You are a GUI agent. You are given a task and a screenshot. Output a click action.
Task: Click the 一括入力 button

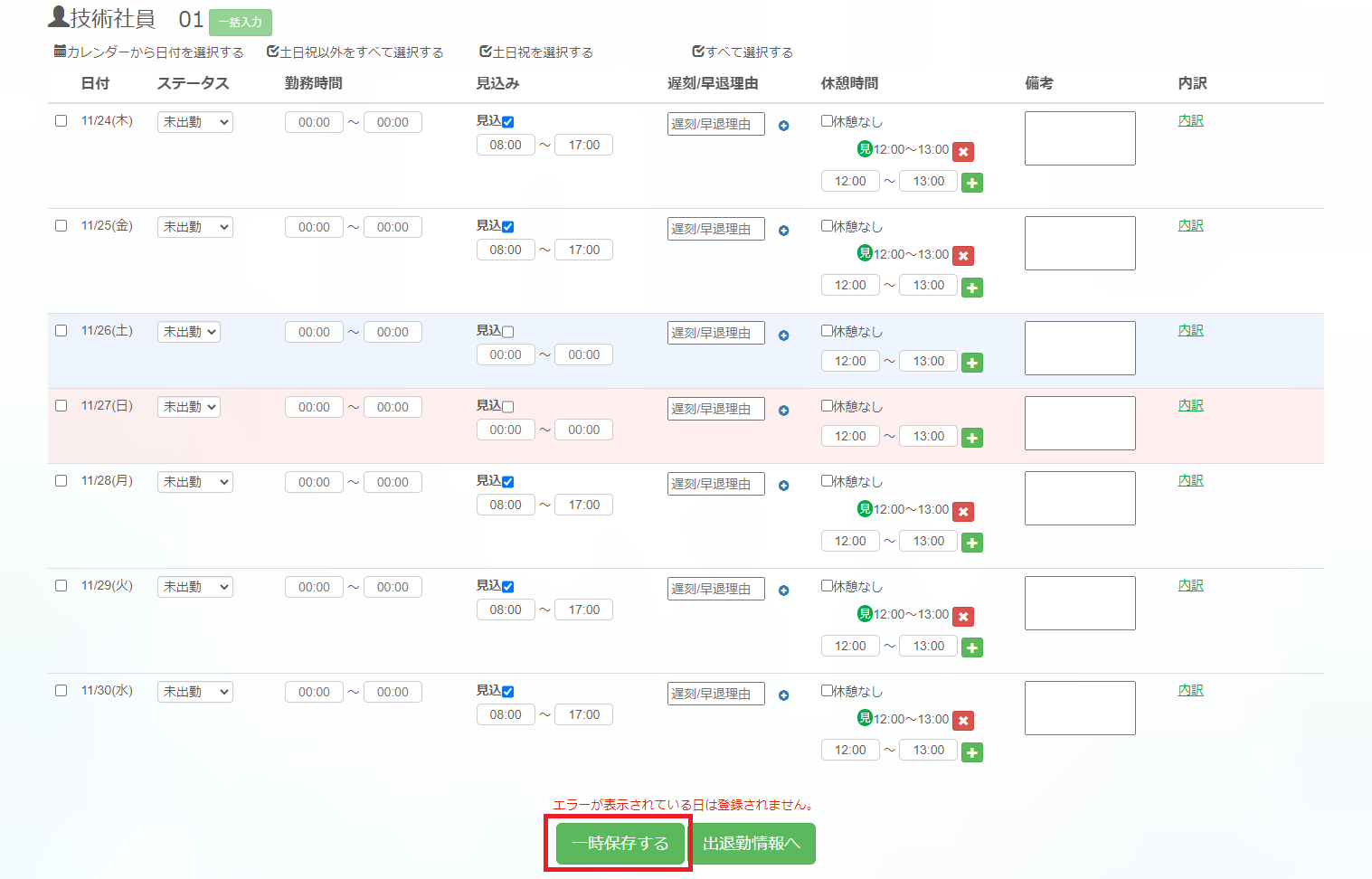coord(241,22)
